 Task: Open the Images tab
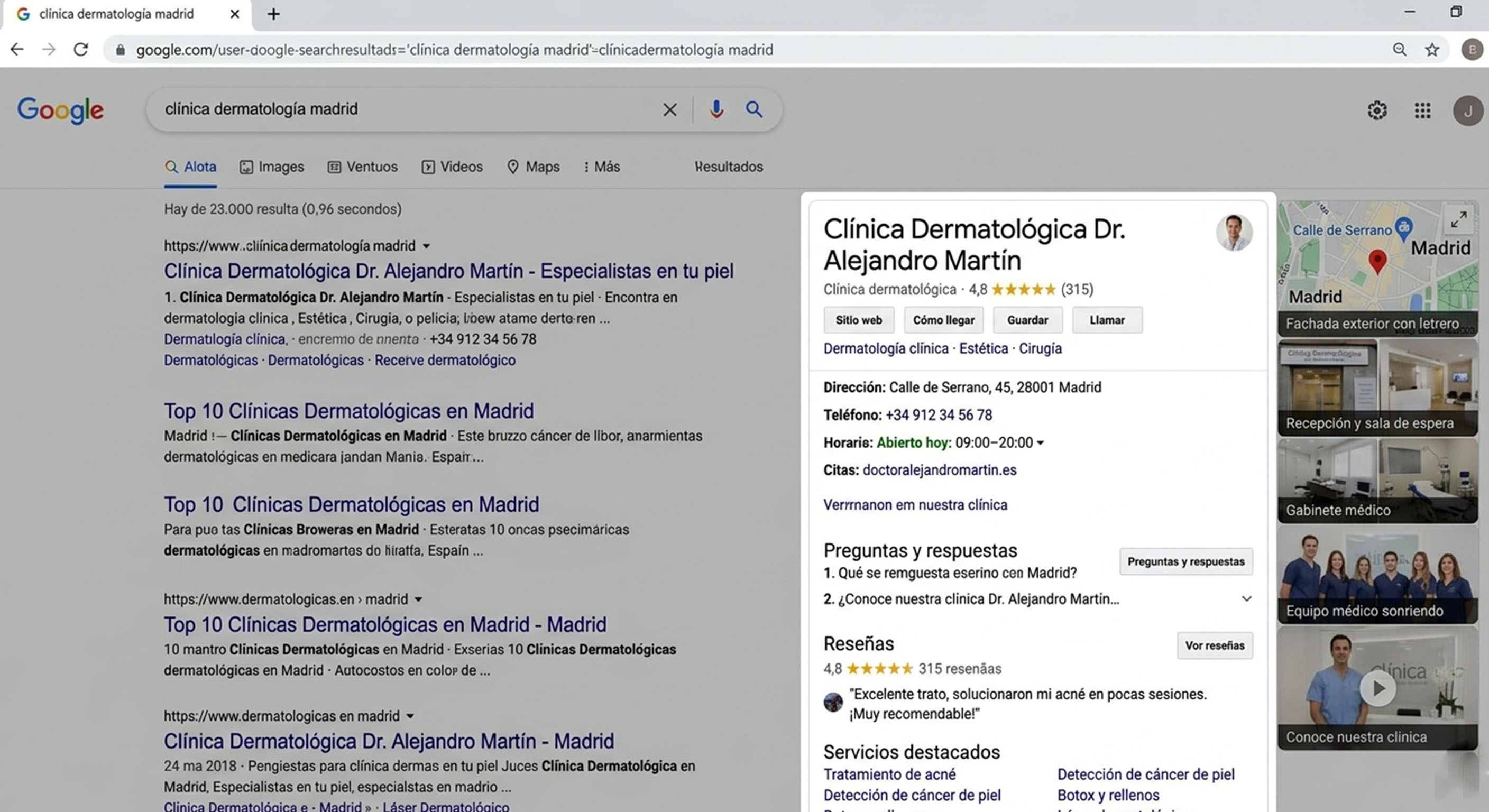(272, 167)
